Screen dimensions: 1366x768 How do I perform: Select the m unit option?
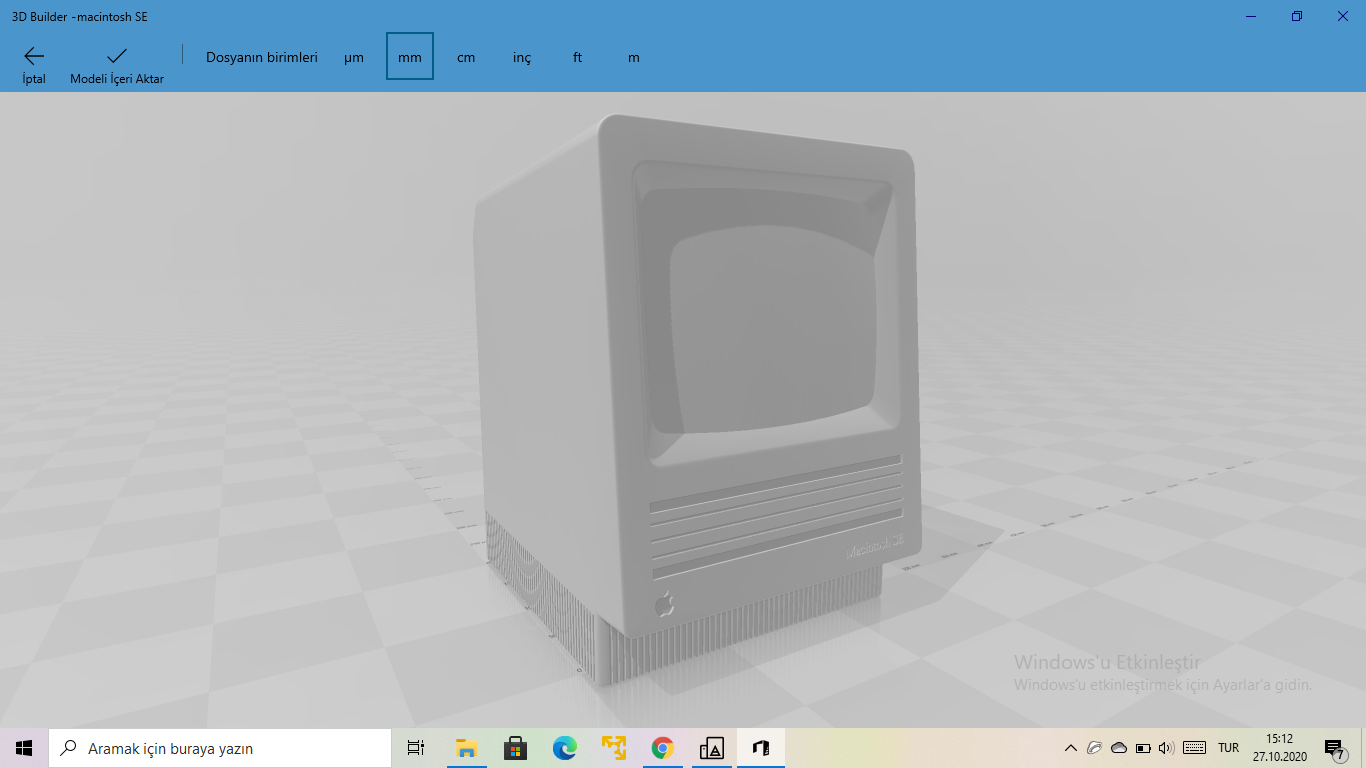pos(634,57)
